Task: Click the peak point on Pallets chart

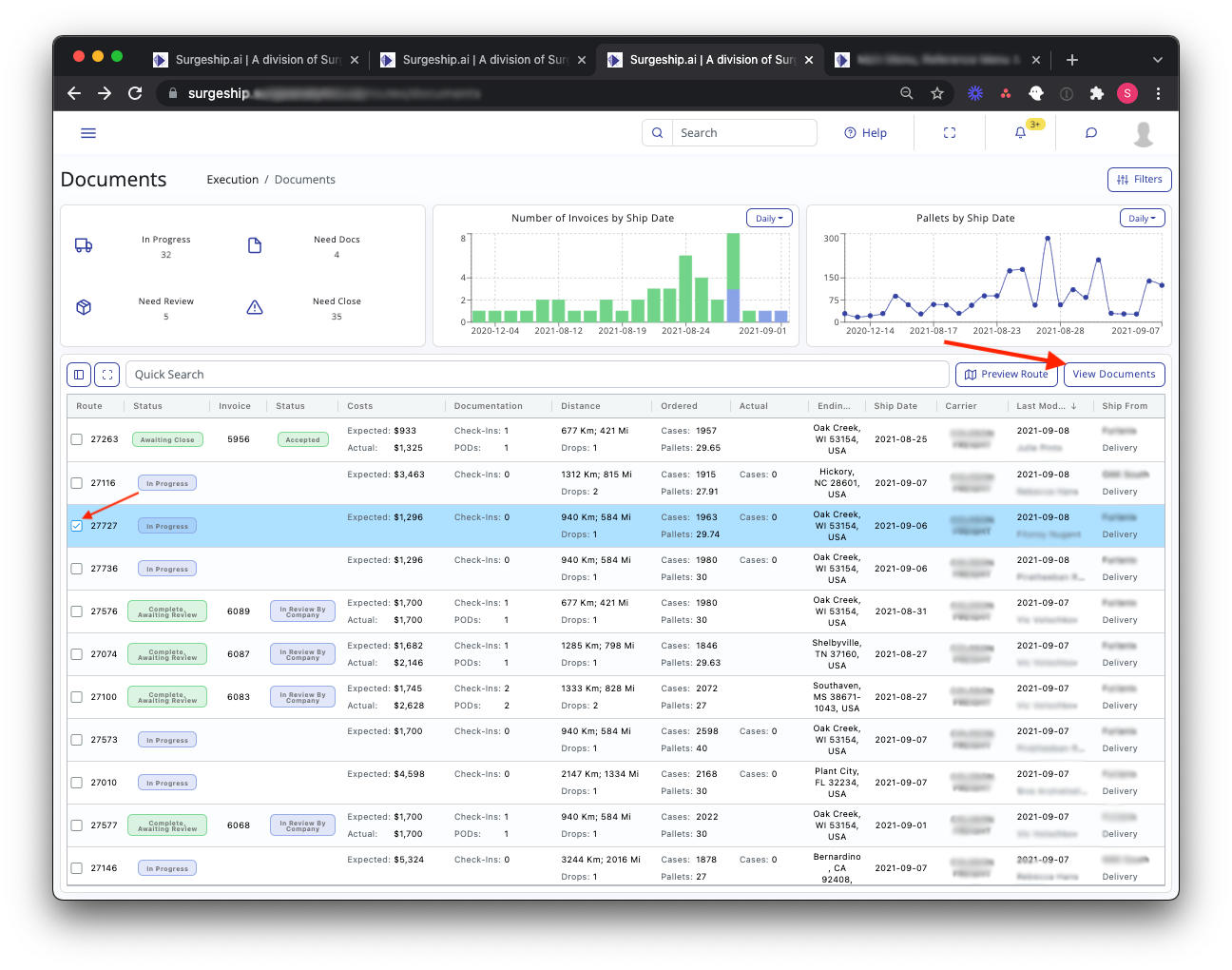Action: tap(1048, 239)
